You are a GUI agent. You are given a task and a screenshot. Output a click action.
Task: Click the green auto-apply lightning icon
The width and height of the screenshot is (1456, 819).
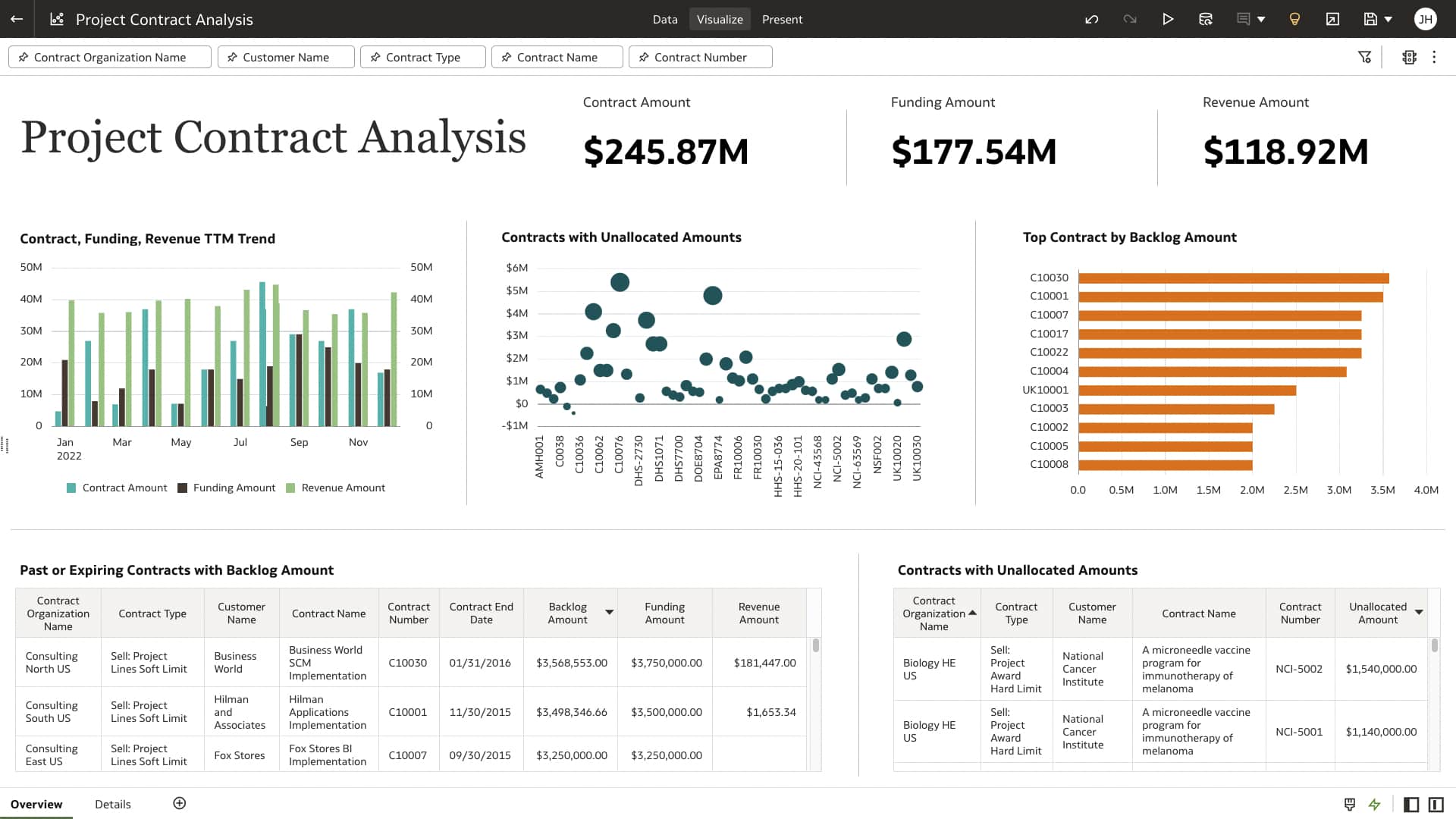(1375, 804)
